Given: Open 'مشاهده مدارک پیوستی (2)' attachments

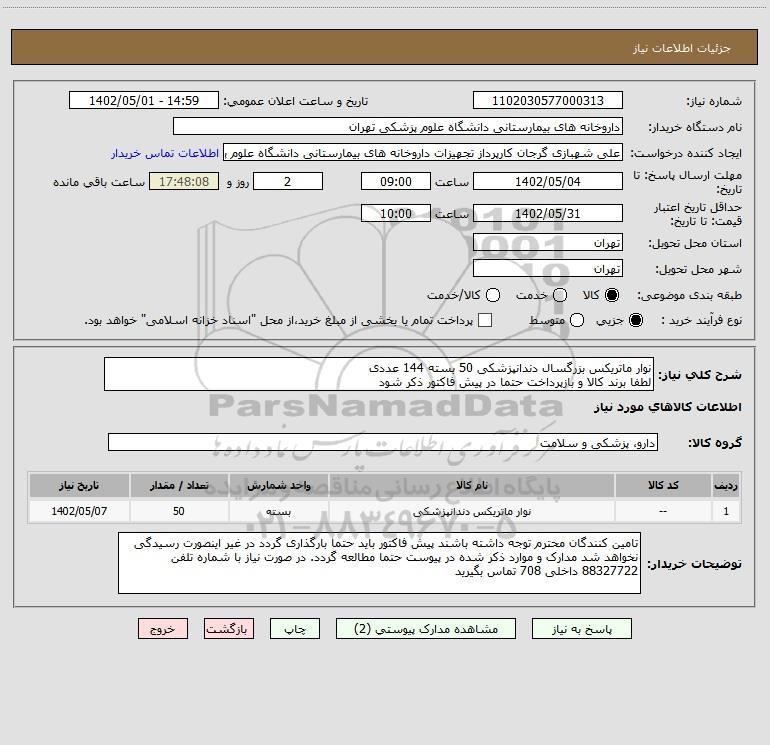Looking at the screenshot, I should [426, 629].
